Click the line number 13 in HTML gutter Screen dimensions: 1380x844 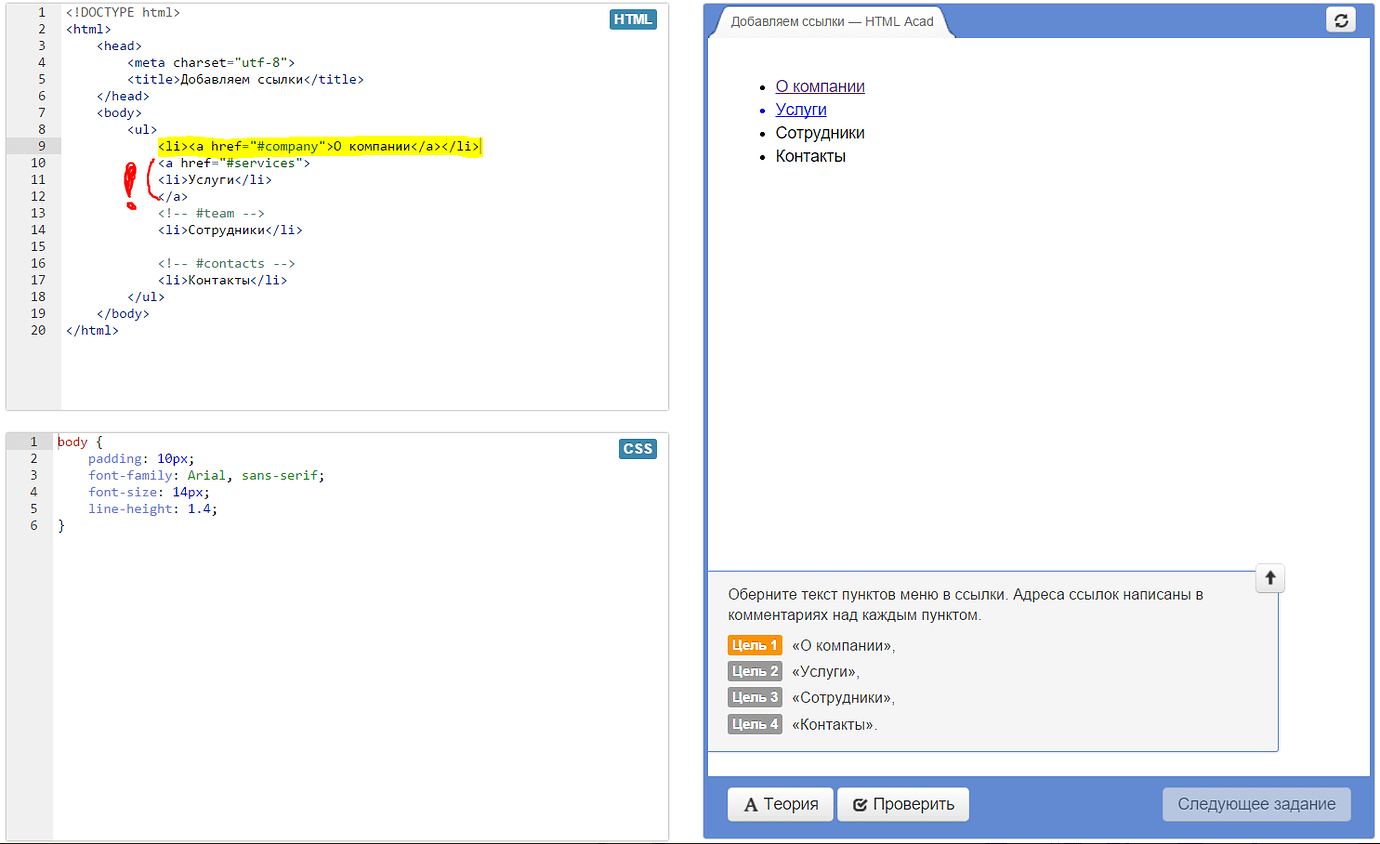tap(38, 213)
